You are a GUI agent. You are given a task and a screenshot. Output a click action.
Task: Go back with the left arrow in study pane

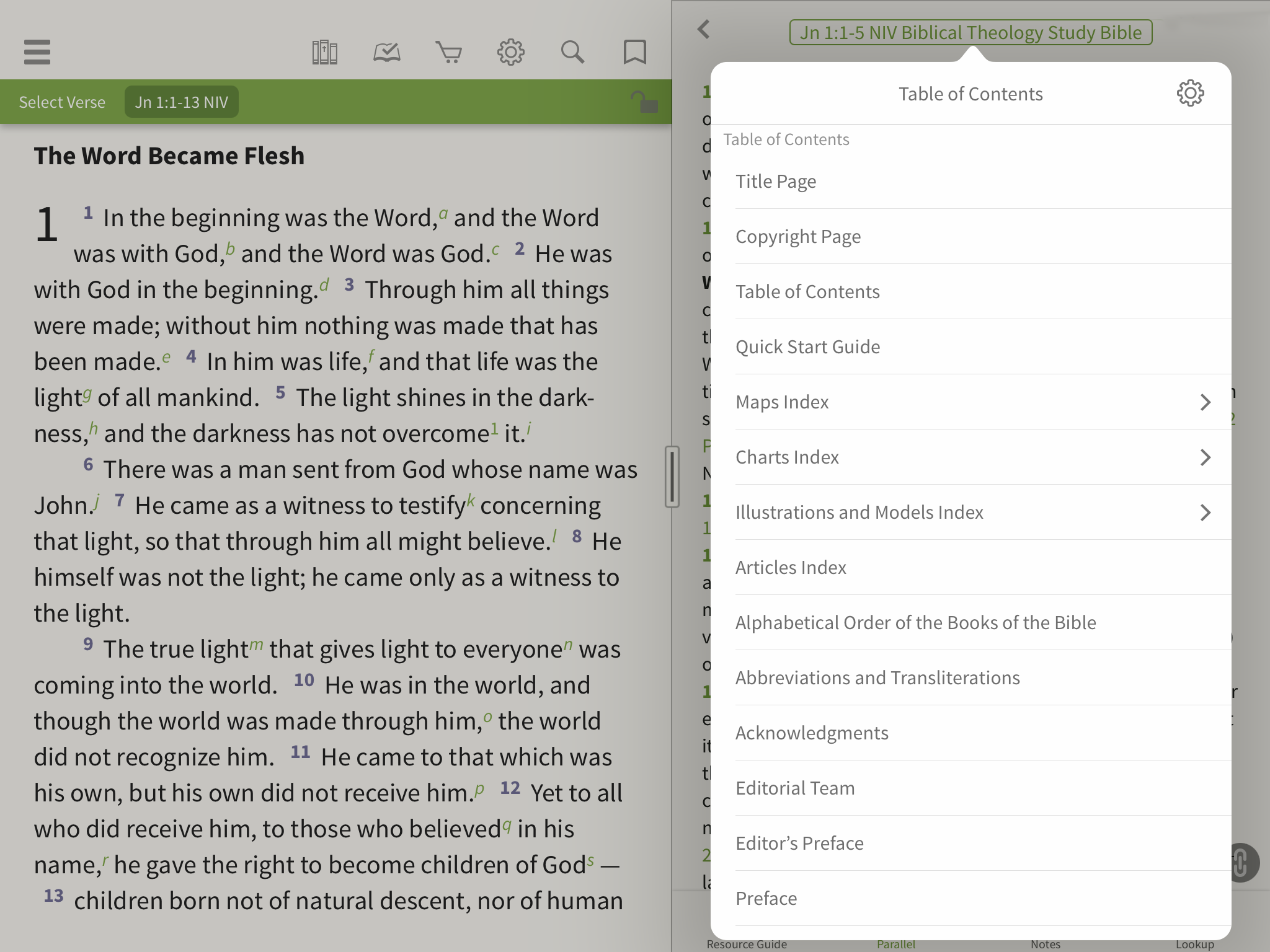click(703, 29)
